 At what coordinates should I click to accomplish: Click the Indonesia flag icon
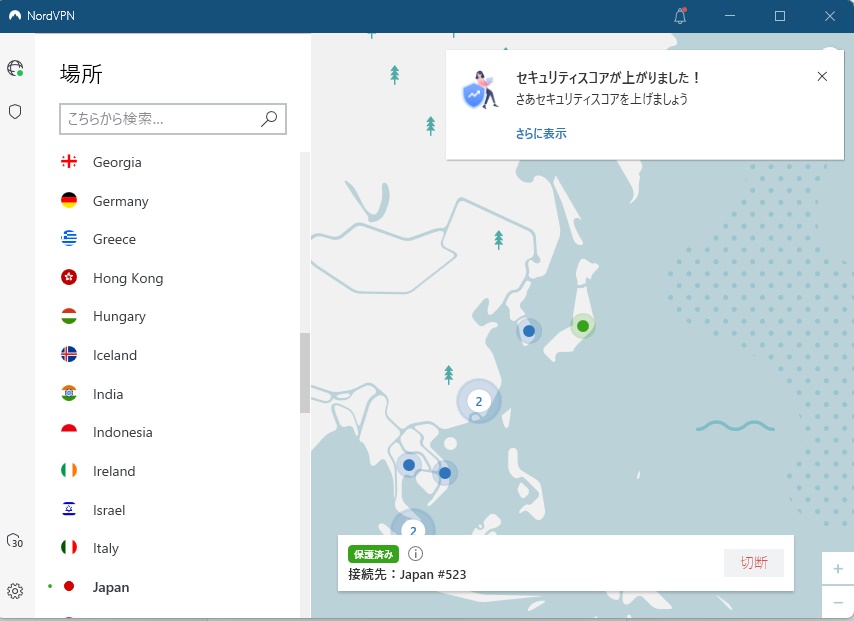(x=69, y=431)
